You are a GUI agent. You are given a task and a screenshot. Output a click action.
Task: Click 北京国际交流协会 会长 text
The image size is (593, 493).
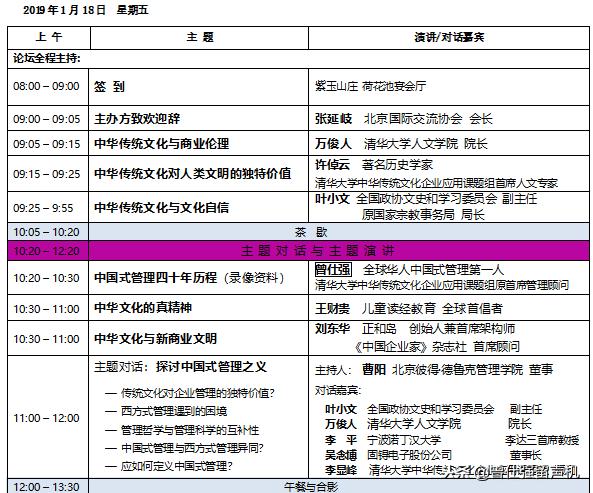pyautogui.click(x=428, y=119)
